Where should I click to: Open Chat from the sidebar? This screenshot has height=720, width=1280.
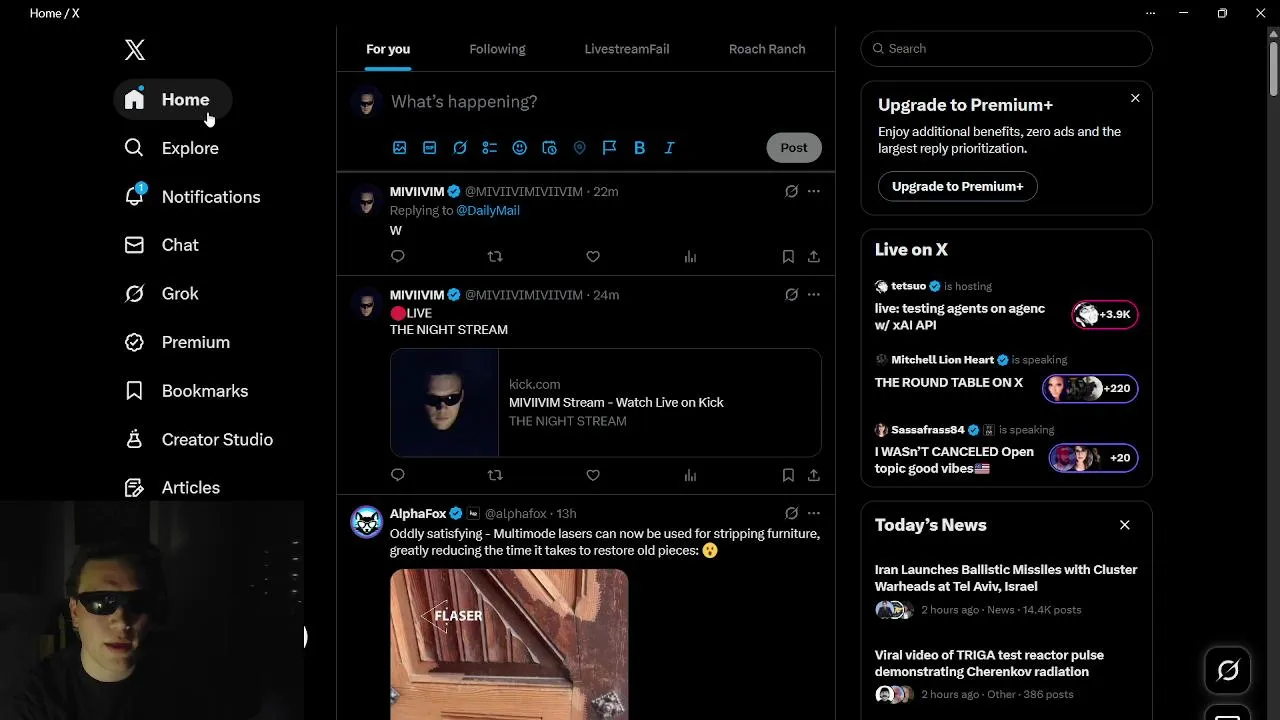pos(161,245)
